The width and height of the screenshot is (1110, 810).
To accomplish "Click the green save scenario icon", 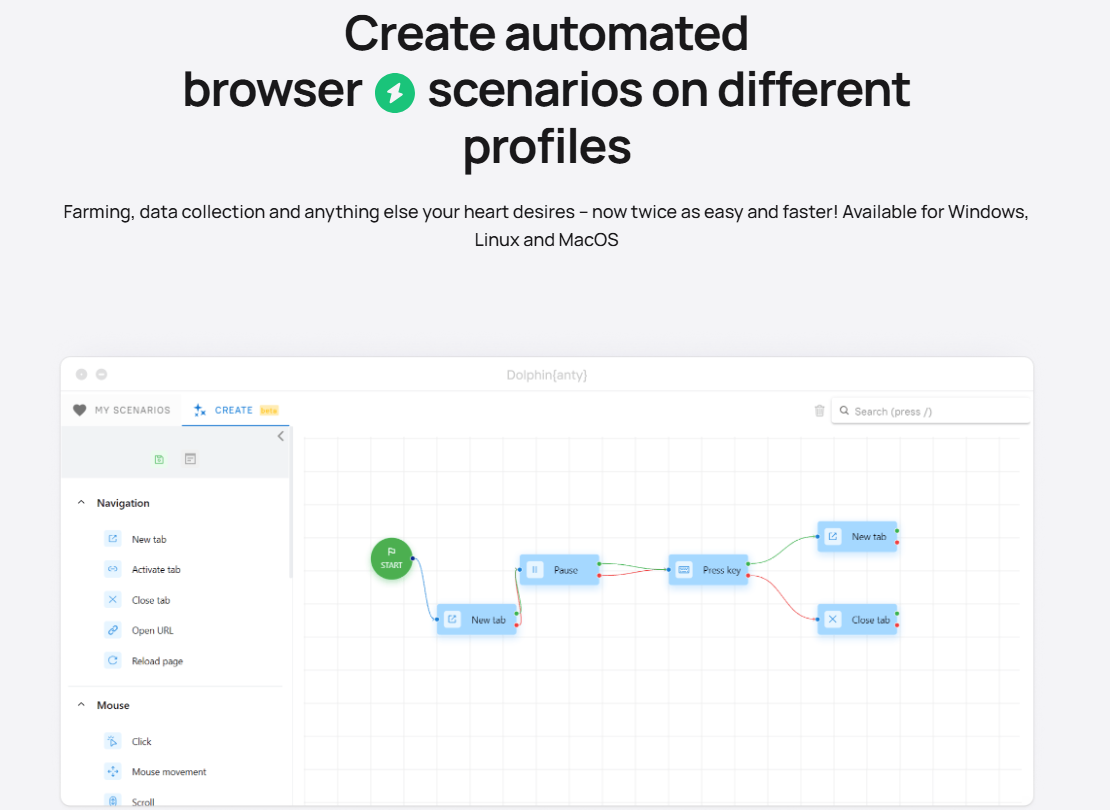I will (x=159, y=460).
